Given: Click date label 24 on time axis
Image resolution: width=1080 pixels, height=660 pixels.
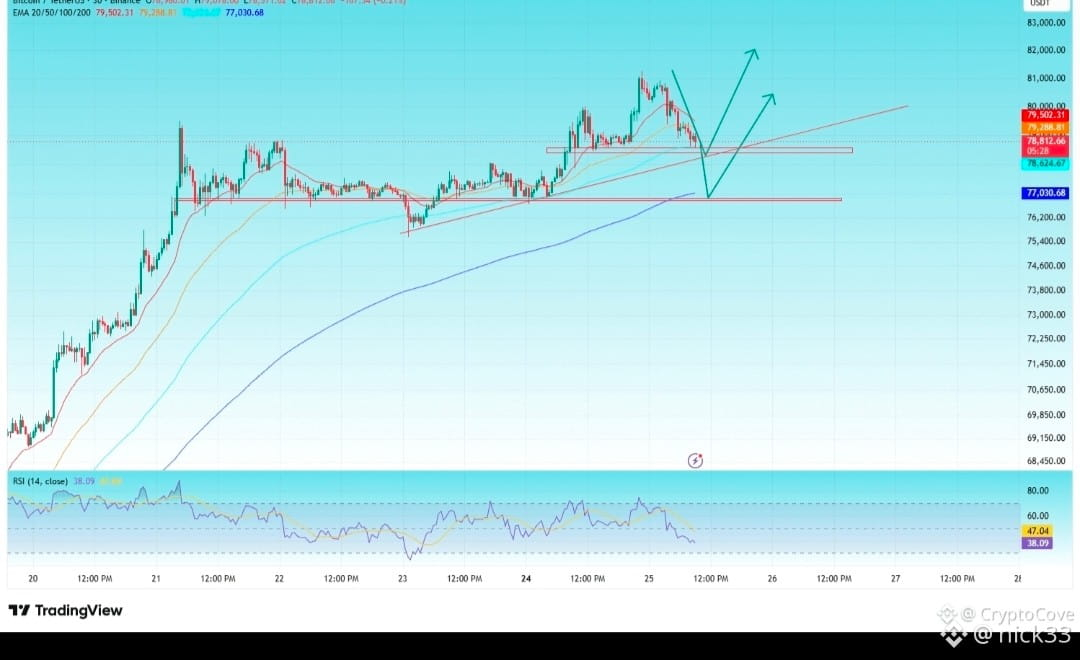Looking at the screenshot, I should tap(526, 579).
